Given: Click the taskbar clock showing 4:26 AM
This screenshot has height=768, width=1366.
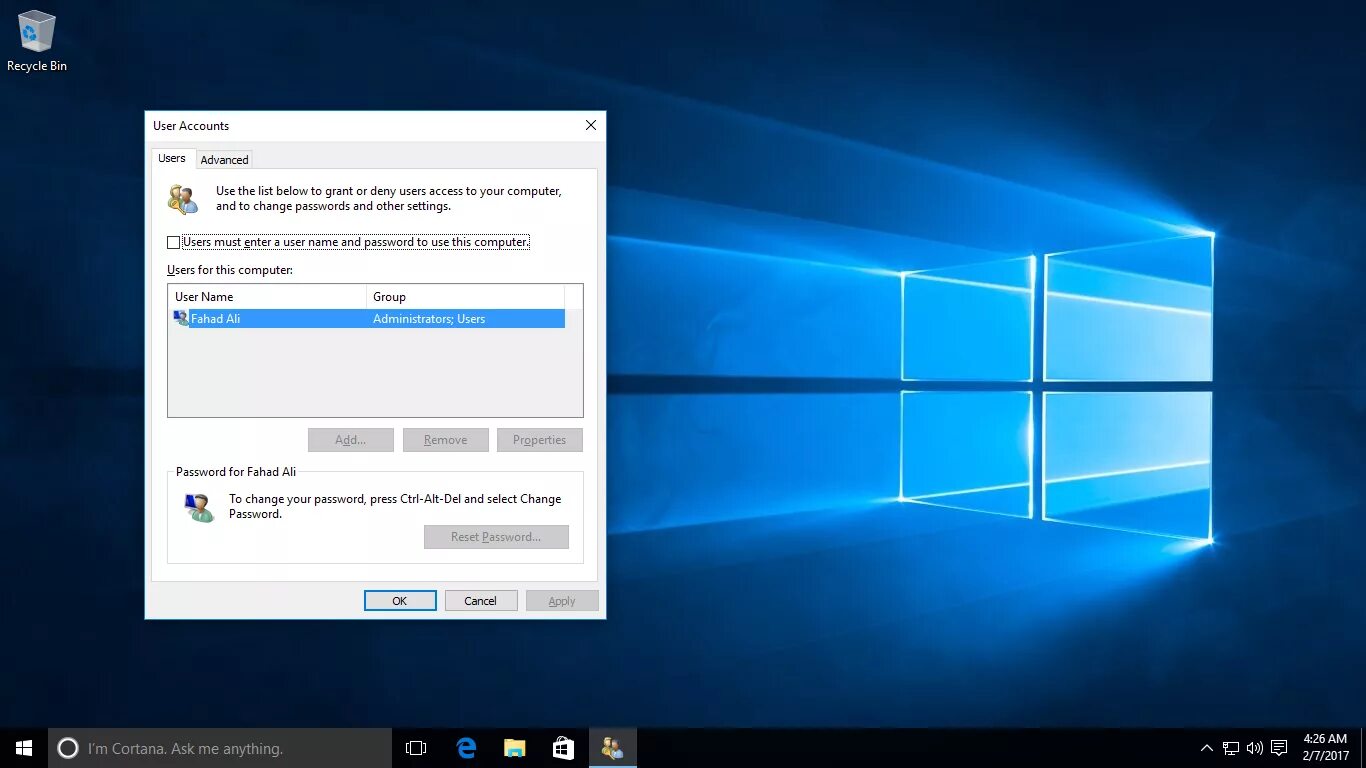Looking at the screenshot, I should [1325, 748].
